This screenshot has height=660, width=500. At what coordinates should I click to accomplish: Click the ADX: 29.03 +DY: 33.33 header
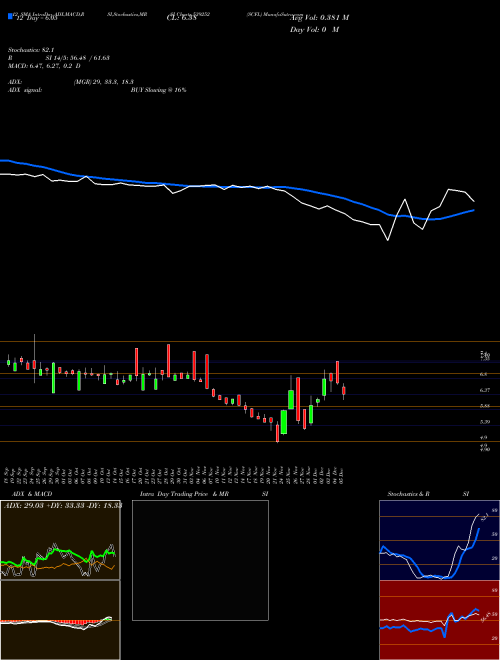coord(63,505)
